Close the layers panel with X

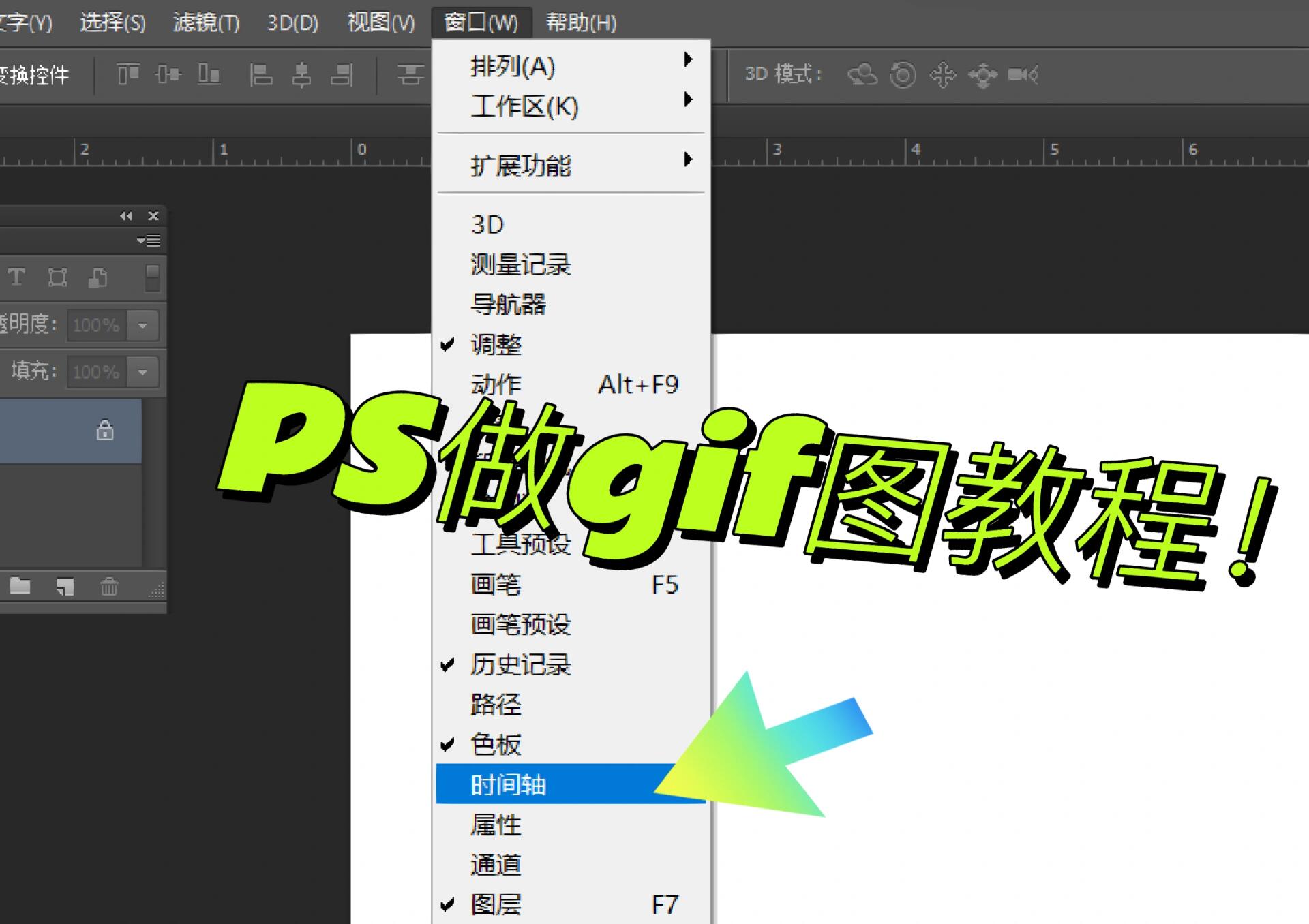point(153,216)
